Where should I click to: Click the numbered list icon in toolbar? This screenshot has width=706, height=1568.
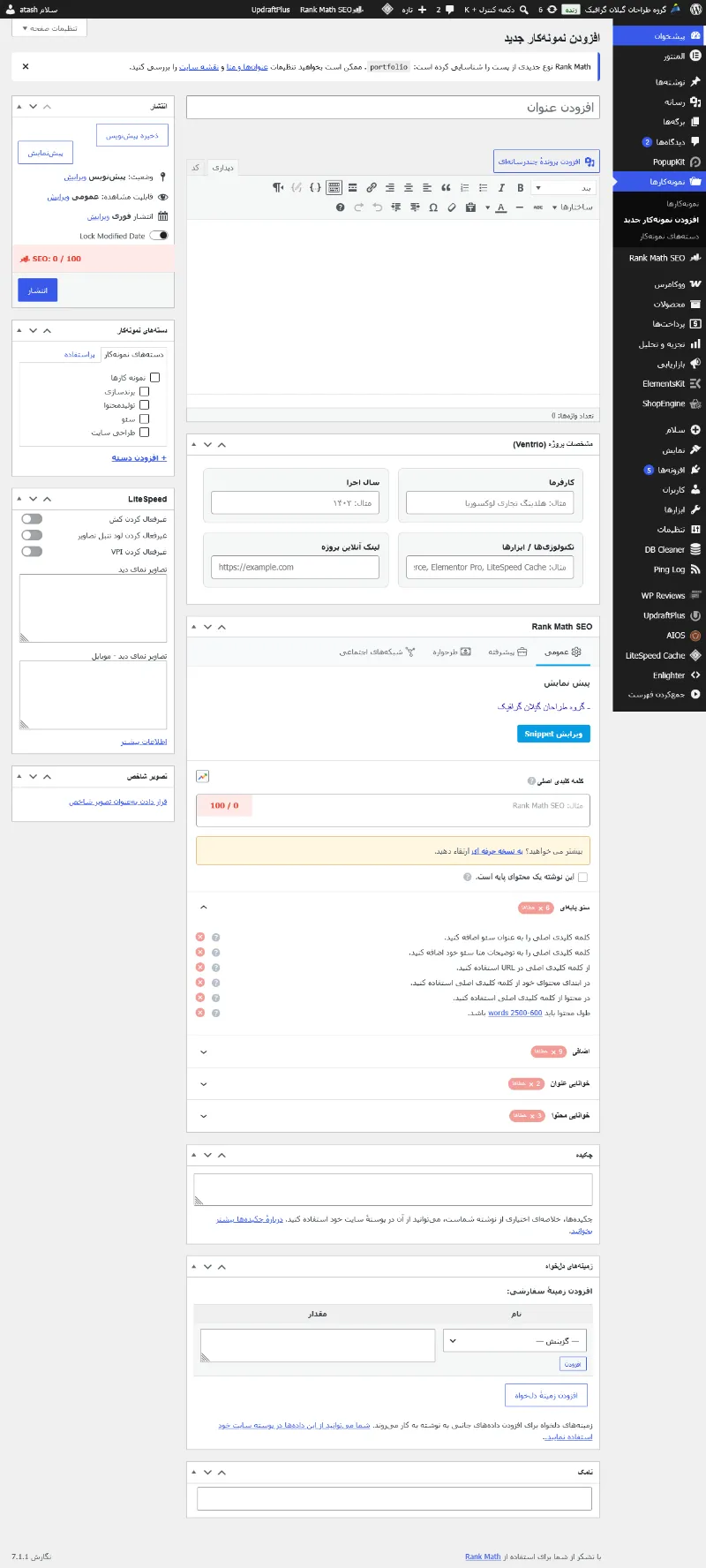coord(464,187)
